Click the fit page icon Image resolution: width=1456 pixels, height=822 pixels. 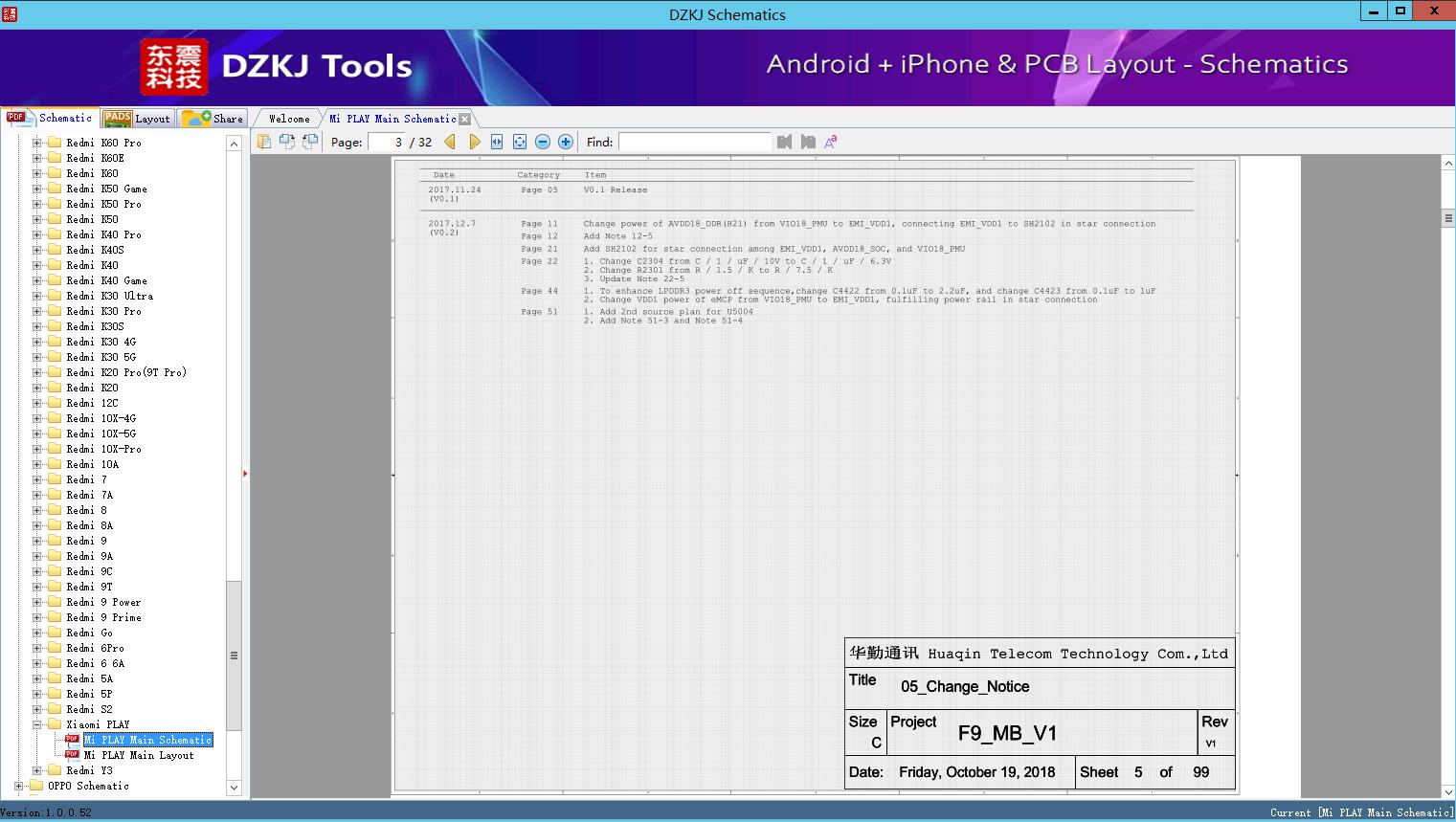[520, 142]
